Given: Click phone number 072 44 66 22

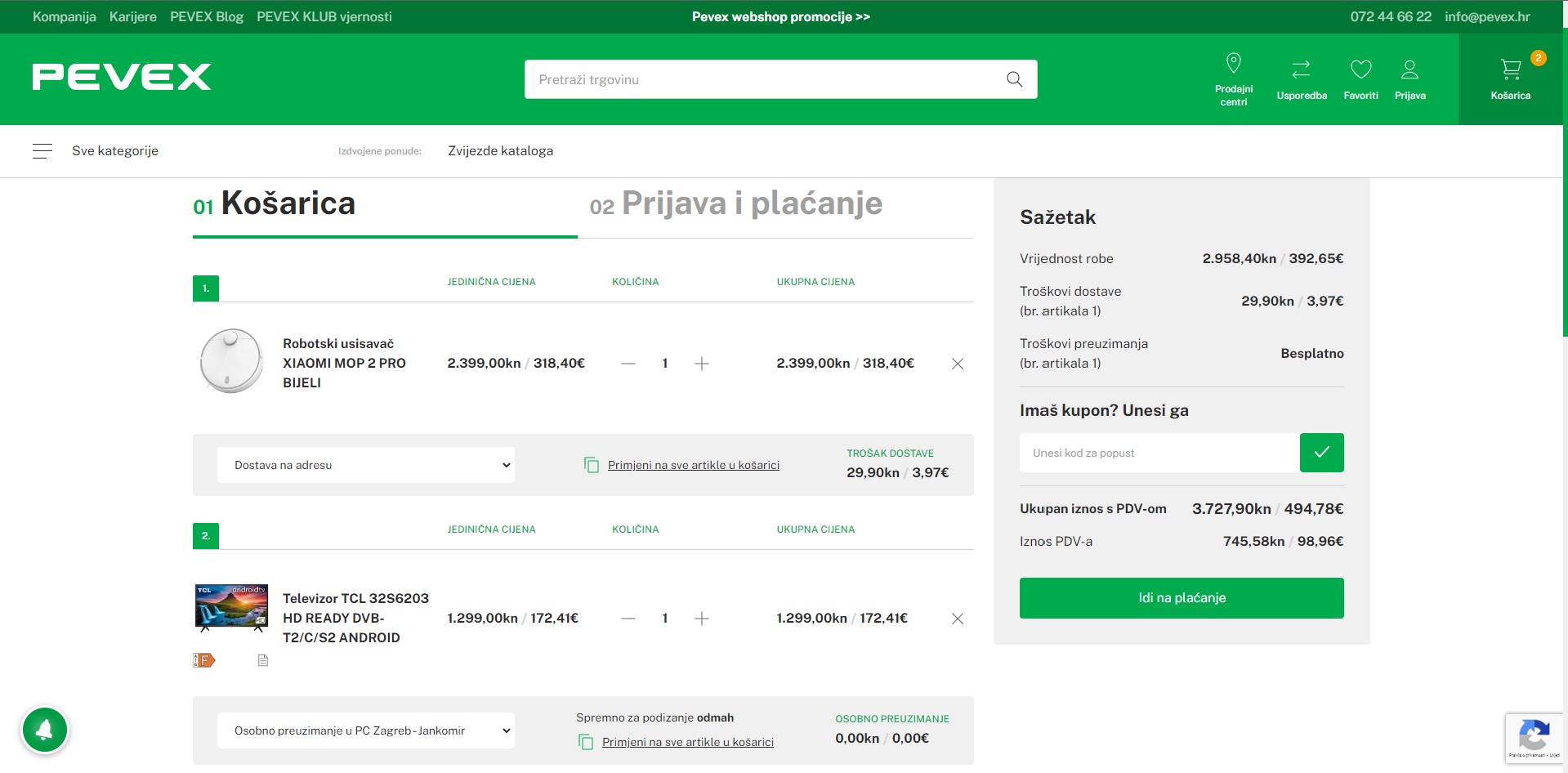Looking at the screenshot, I should click(x=1391, y=16).
